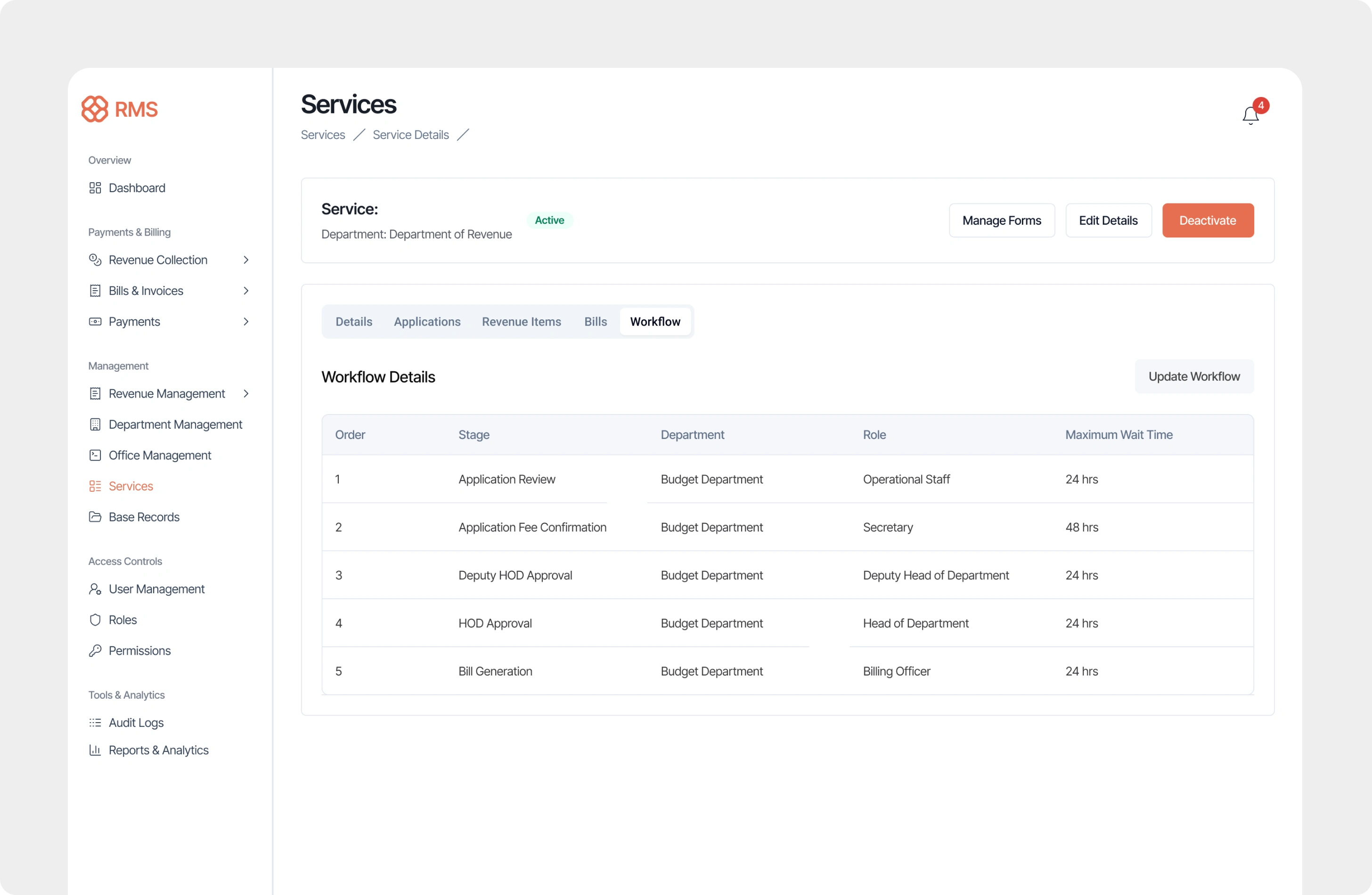Click the User Management person icon
Viewport: 1372px width, 895px height.
click(95, 589)
